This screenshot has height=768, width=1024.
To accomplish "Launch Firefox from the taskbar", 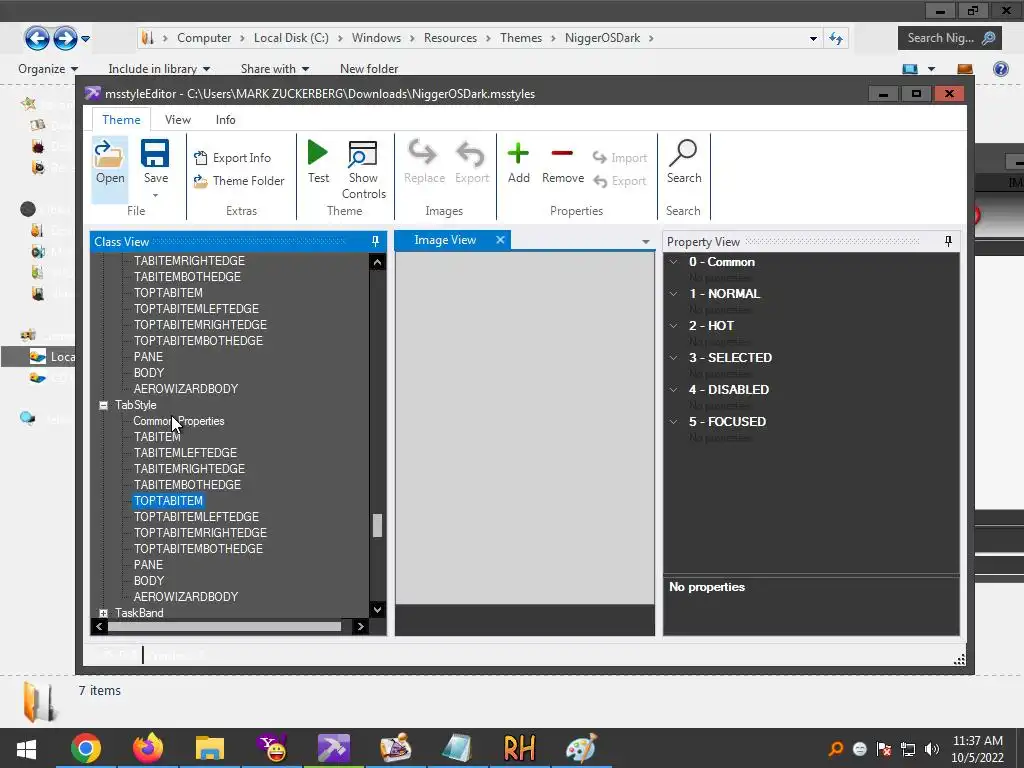I will pyautogui.click(x=148, y=748).
